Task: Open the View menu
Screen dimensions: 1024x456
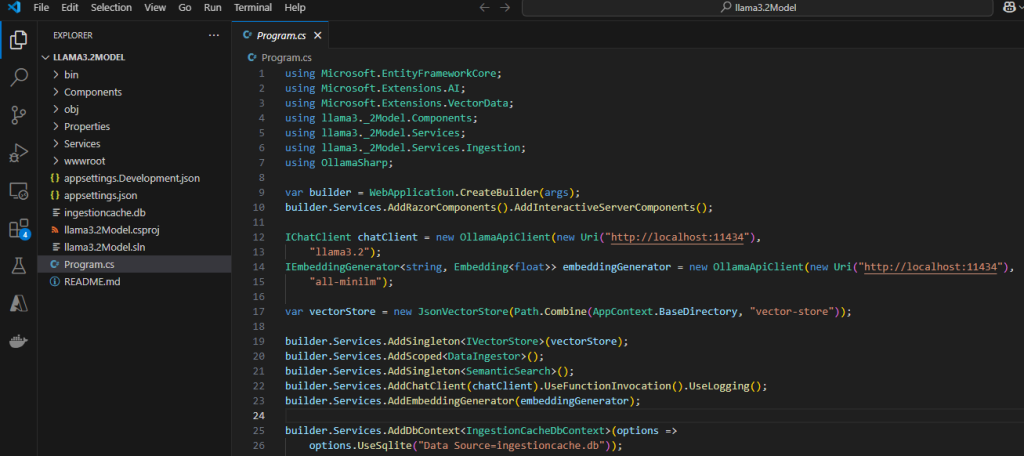Action: click(x=155, y=8)
